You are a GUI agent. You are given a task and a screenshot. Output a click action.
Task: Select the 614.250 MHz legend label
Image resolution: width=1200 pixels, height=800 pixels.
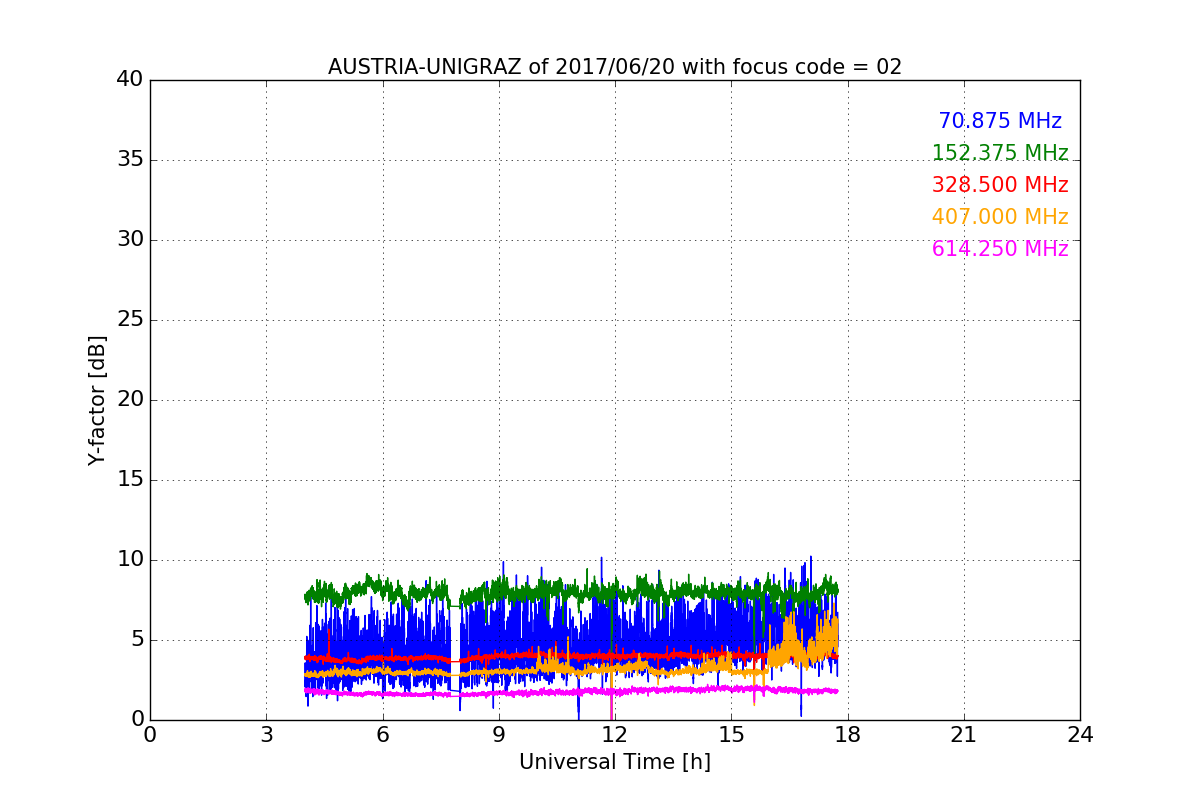point(1000,249)
